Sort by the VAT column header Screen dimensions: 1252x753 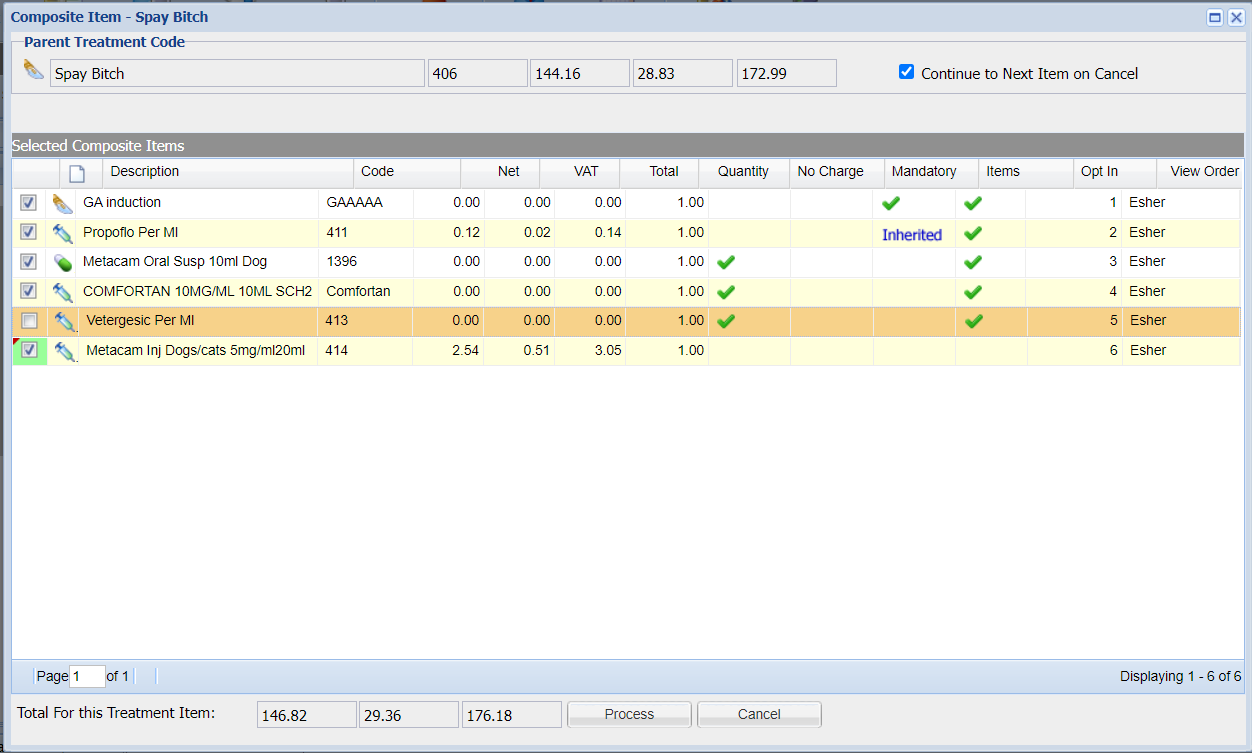[x=580, y=172]
